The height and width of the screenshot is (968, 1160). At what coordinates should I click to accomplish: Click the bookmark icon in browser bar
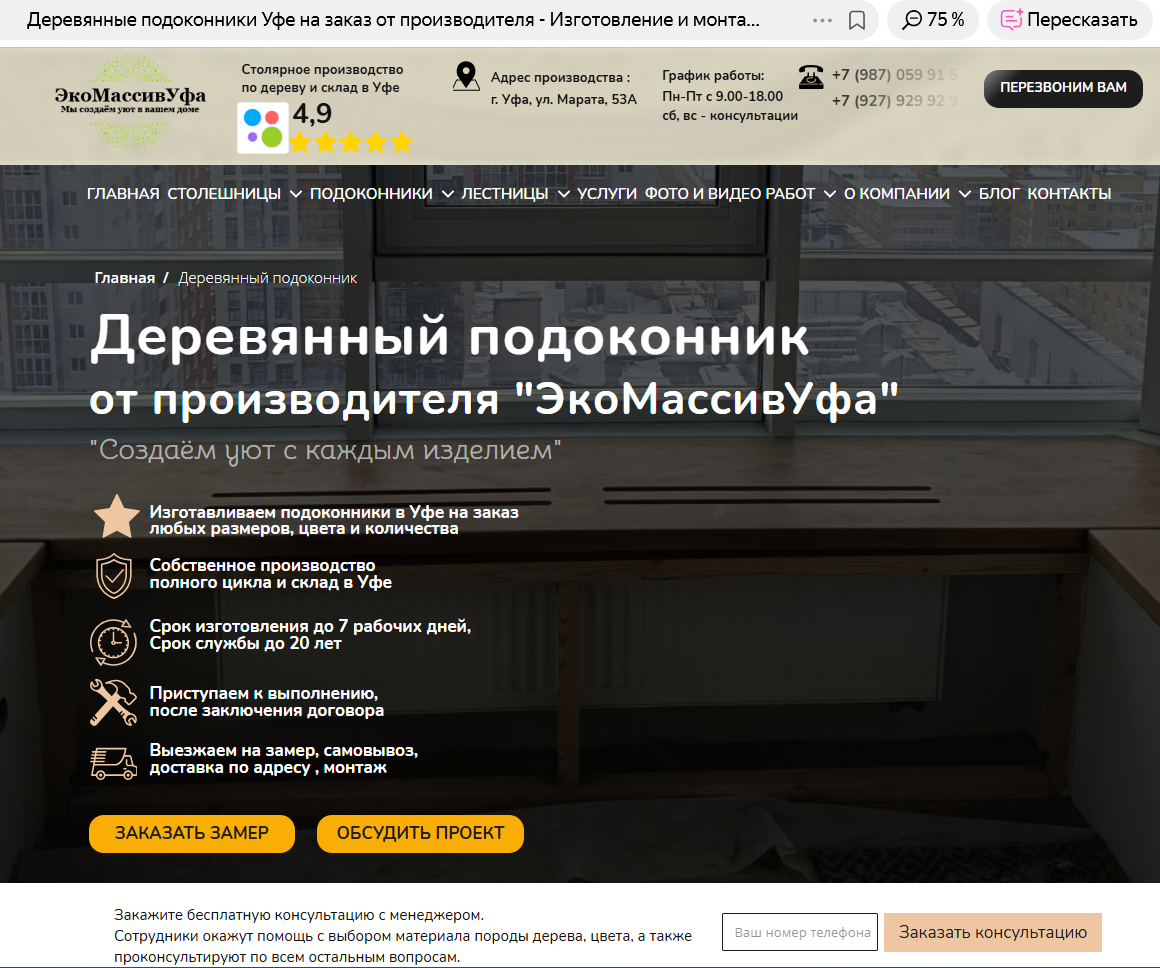(856, 20)
